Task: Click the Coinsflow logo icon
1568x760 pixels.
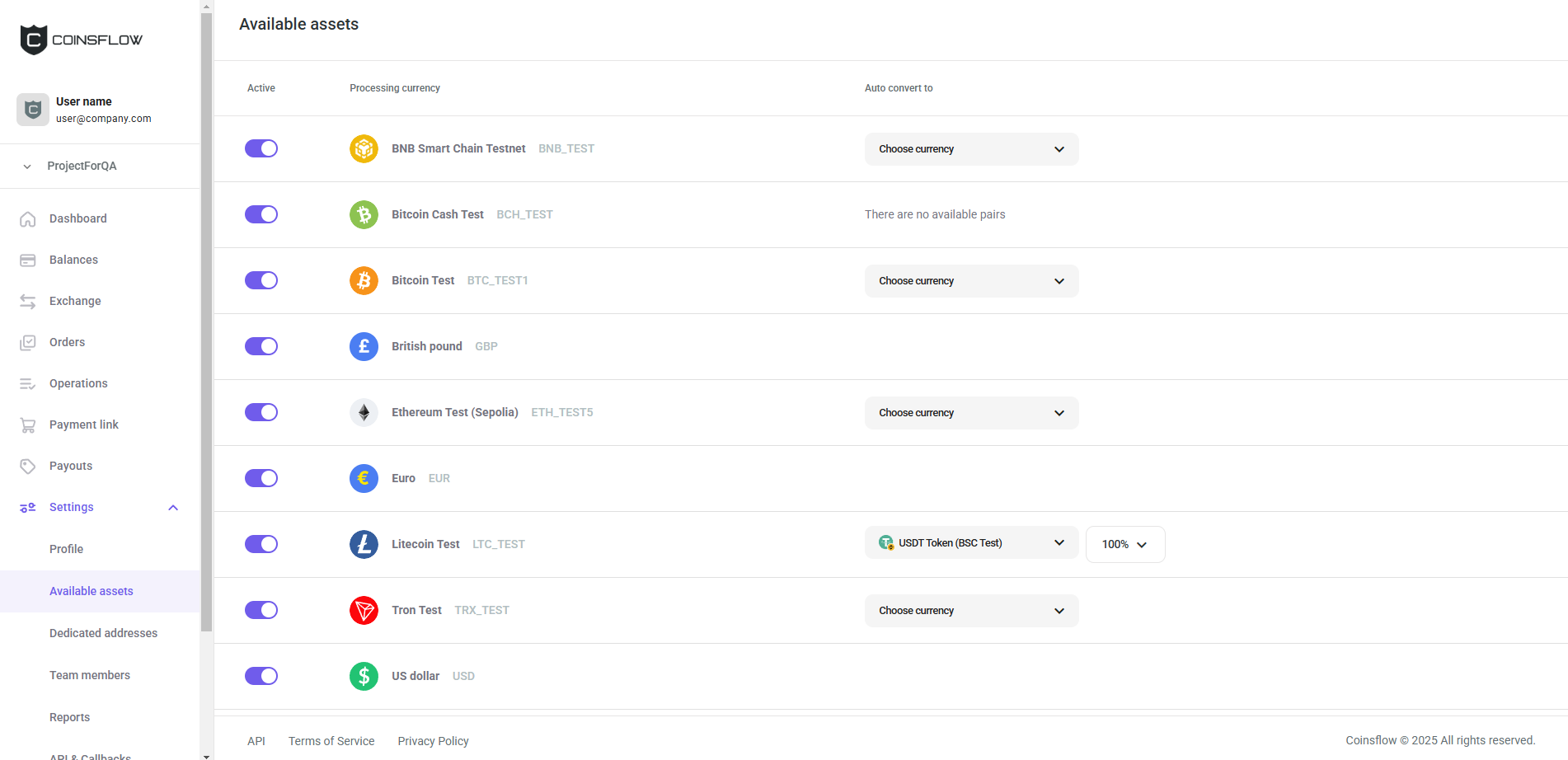Action: 34,40
